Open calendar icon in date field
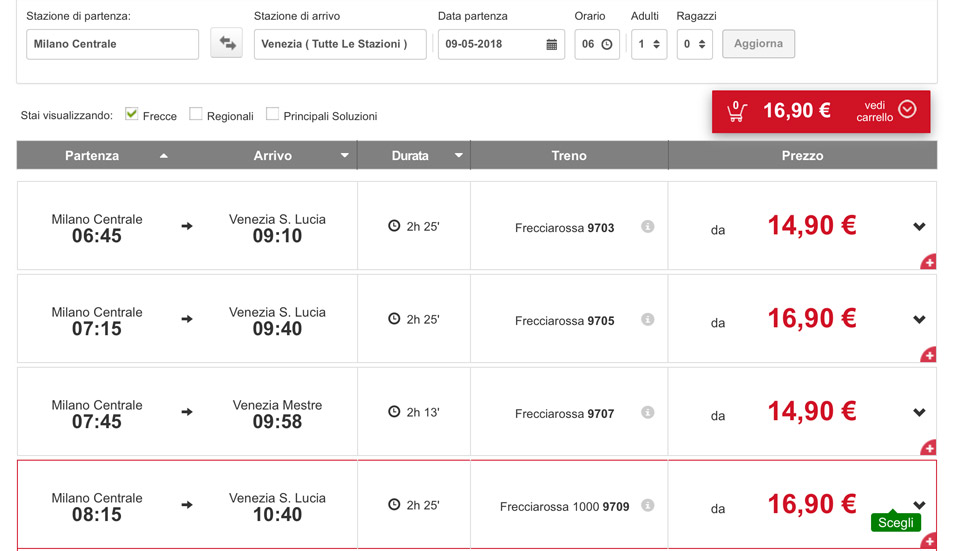 [552, 45]
